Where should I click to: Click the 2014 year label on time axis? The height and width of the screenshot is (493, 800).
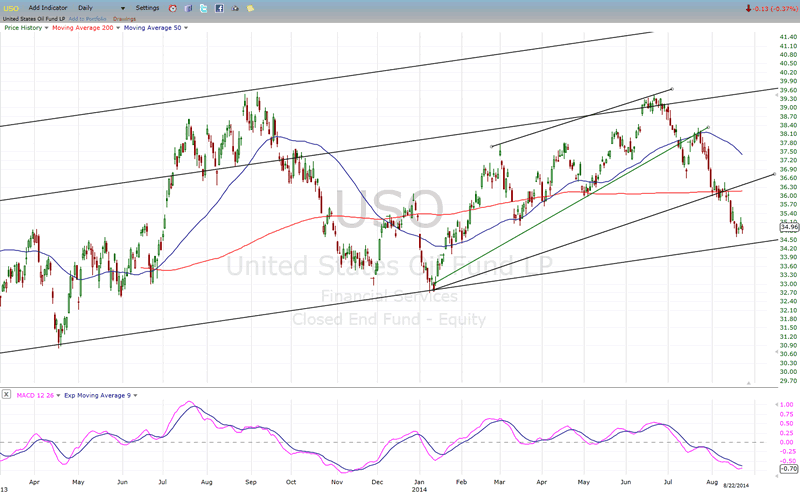click(419, 489)
